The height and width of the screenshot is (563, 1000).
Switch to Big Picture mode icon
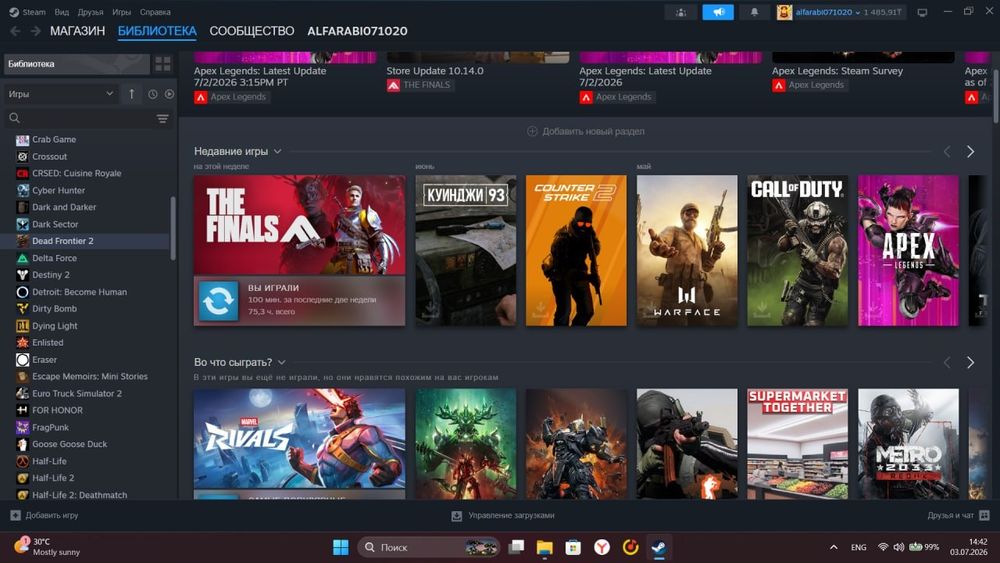[922, 12]
